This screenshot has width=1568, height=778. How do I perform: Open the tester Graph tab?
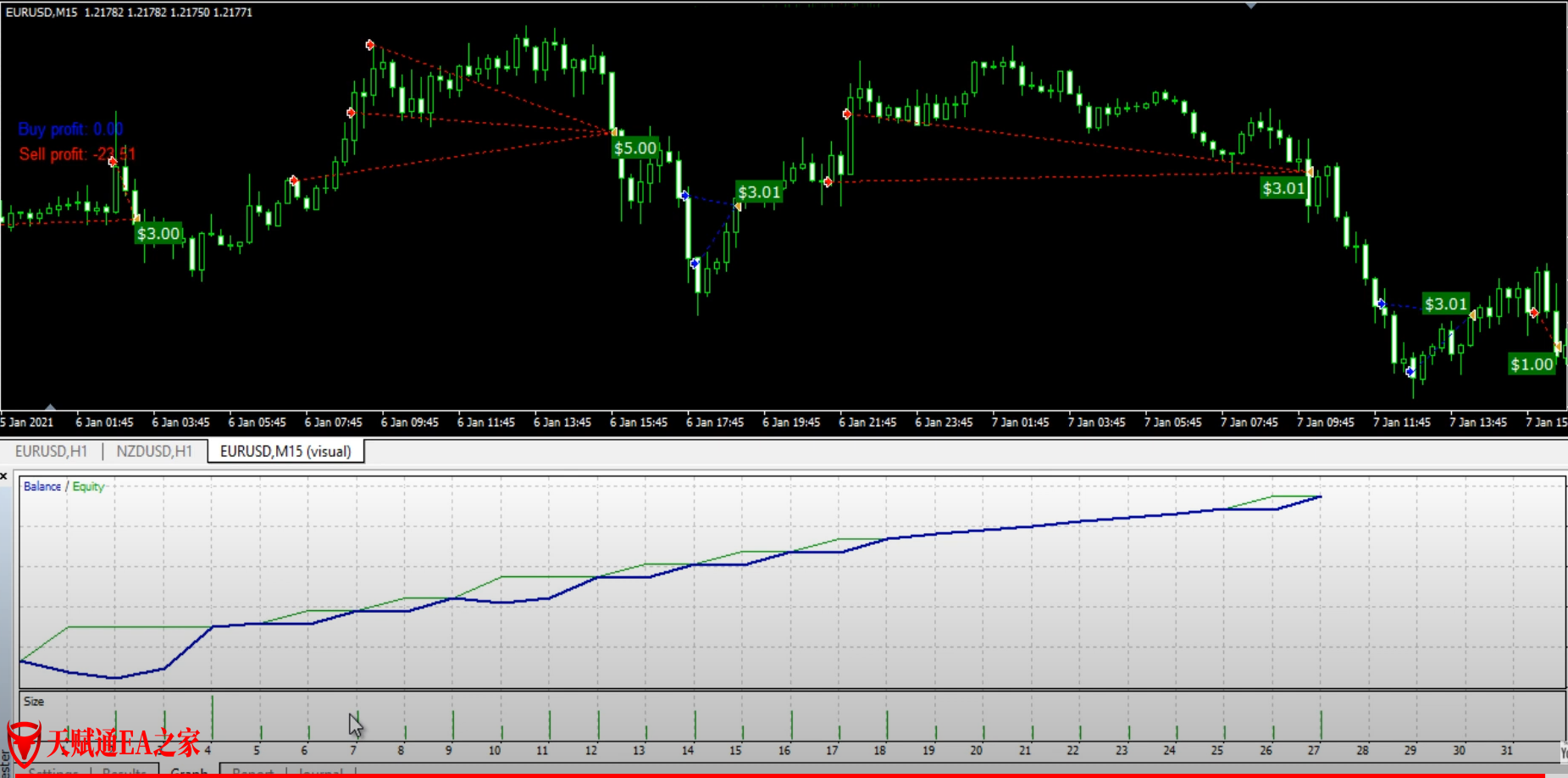[x=189, y=771]
